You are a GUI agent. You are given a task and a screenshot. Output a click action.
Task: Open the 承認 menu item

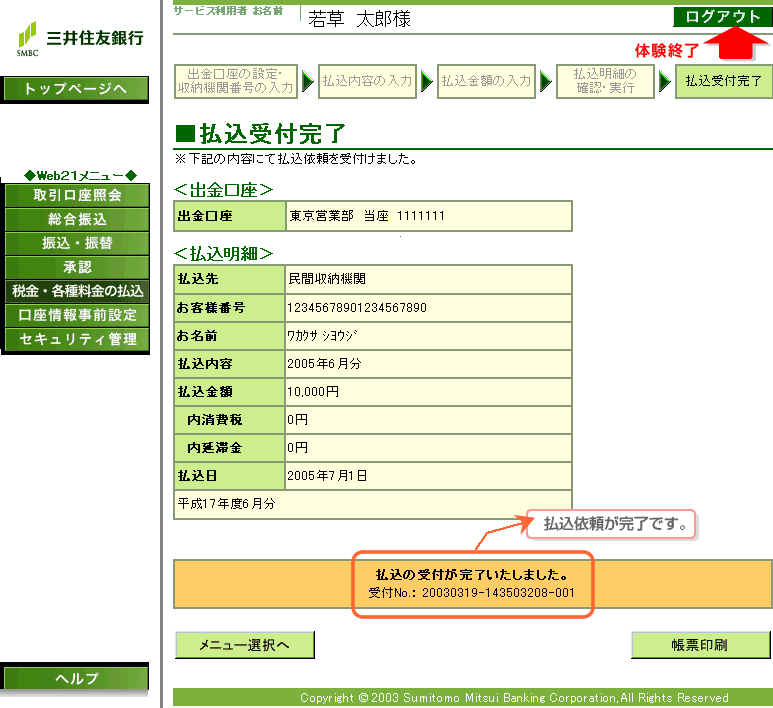pos(77,267)
